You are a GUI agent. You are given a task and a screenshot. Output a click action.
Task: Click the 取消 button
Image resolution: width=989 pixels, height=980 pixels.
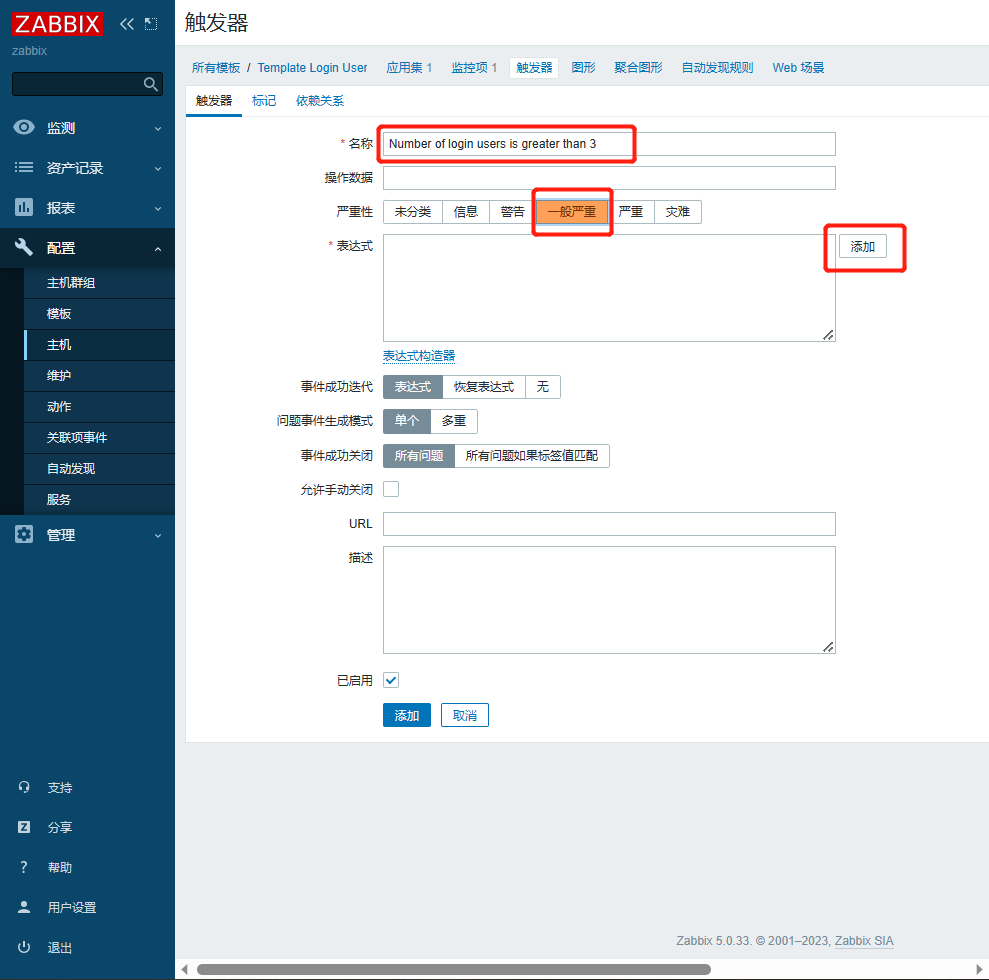pos(465,715)
